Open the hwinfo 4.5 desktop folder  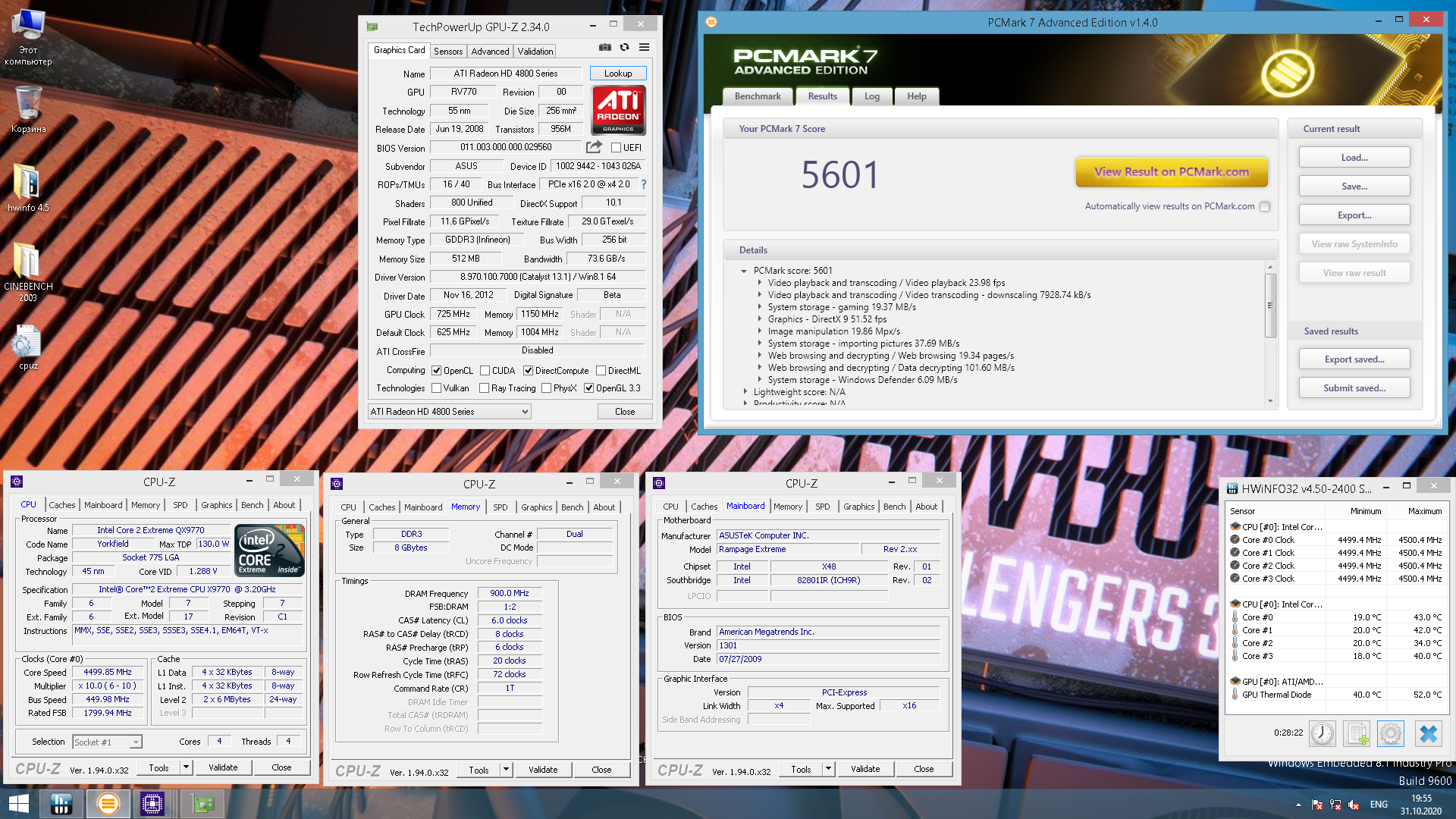[28, 187]
